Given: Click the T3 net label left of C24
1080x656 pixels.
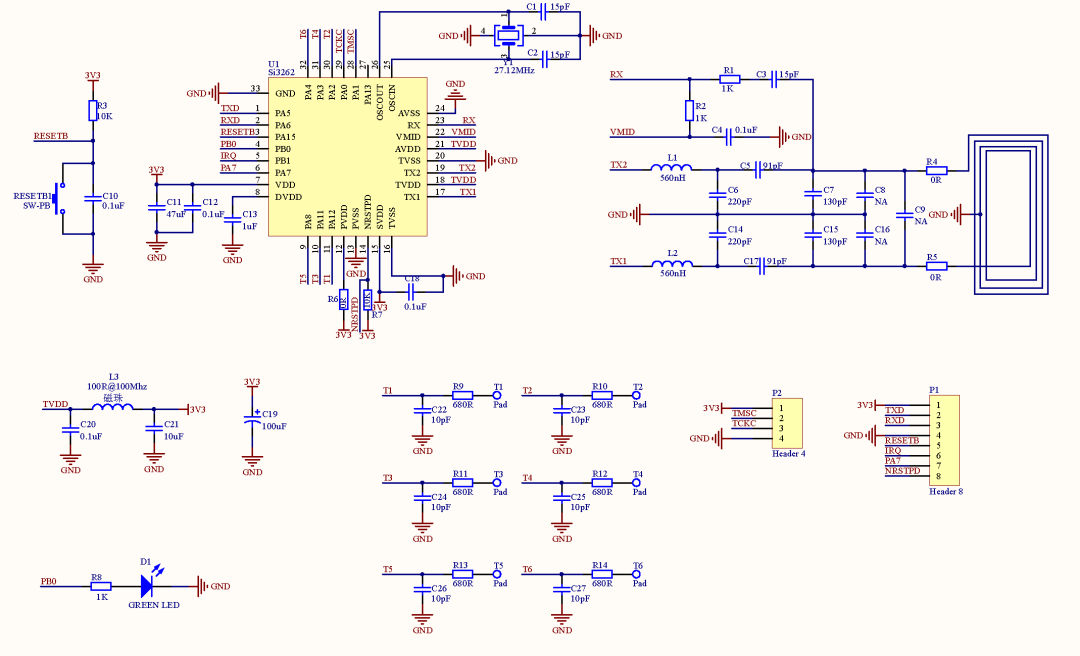Looking at the screenshot, I should (388, 478).
